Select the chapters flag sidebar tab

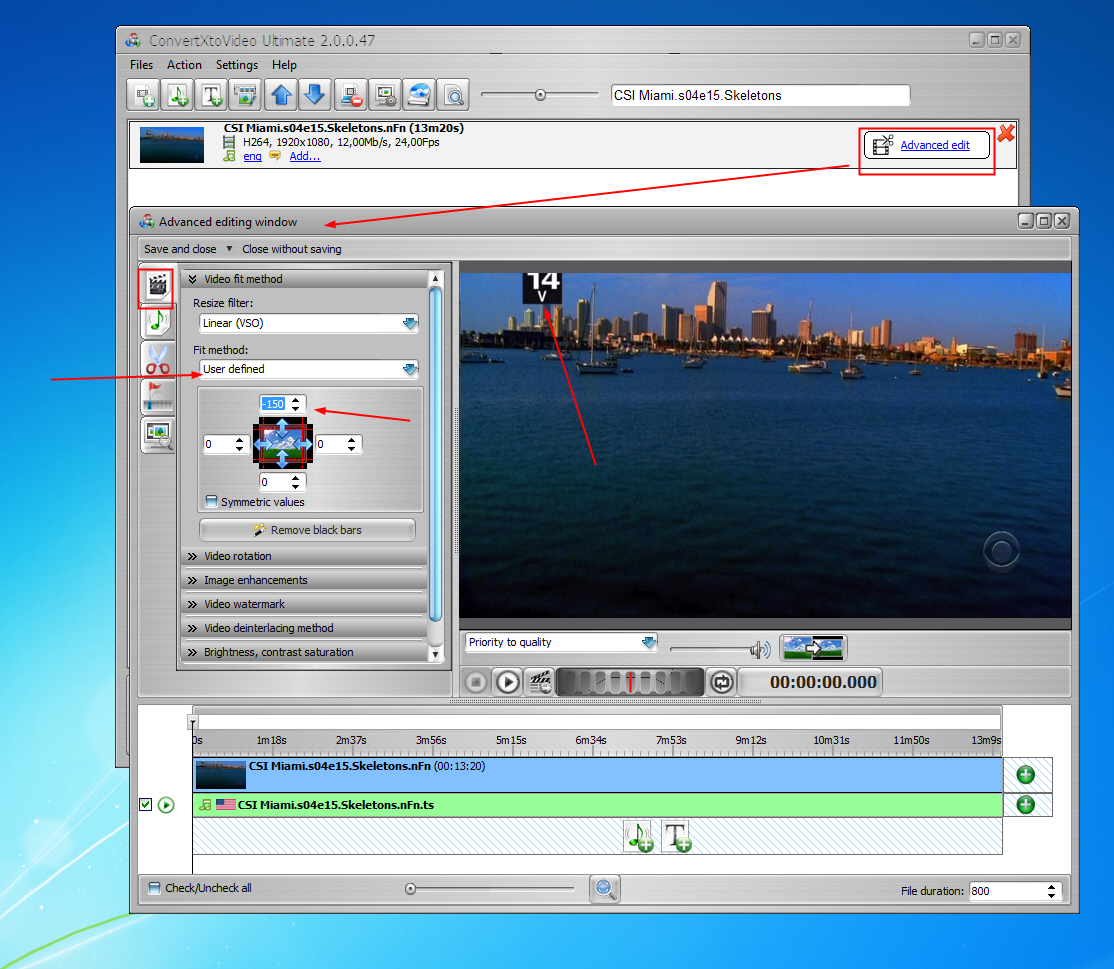pyautogui.click(x=157, y=396)
